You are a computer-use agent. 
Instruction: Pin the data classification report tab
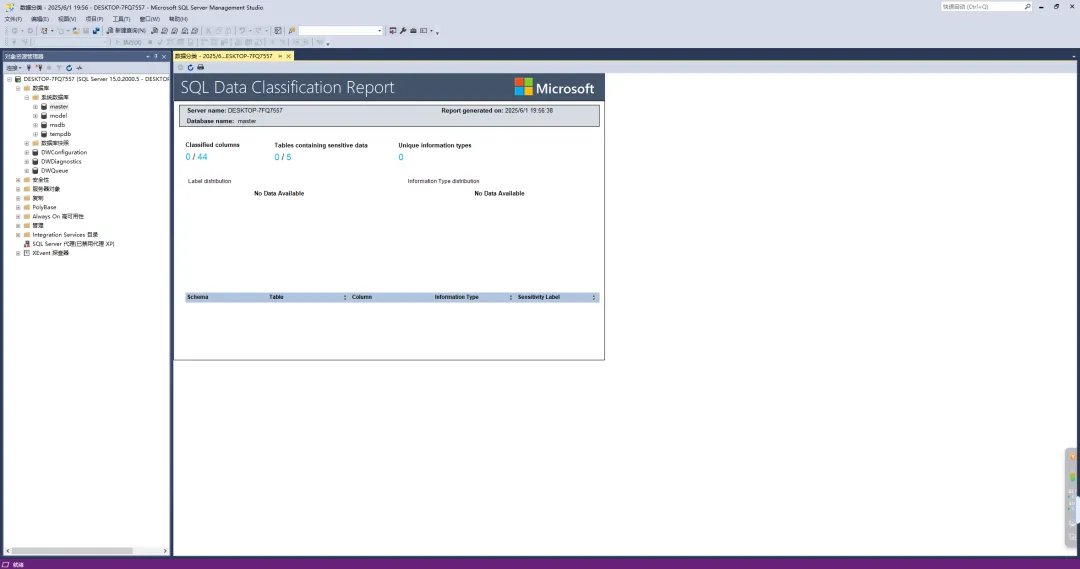coord(280,56)
